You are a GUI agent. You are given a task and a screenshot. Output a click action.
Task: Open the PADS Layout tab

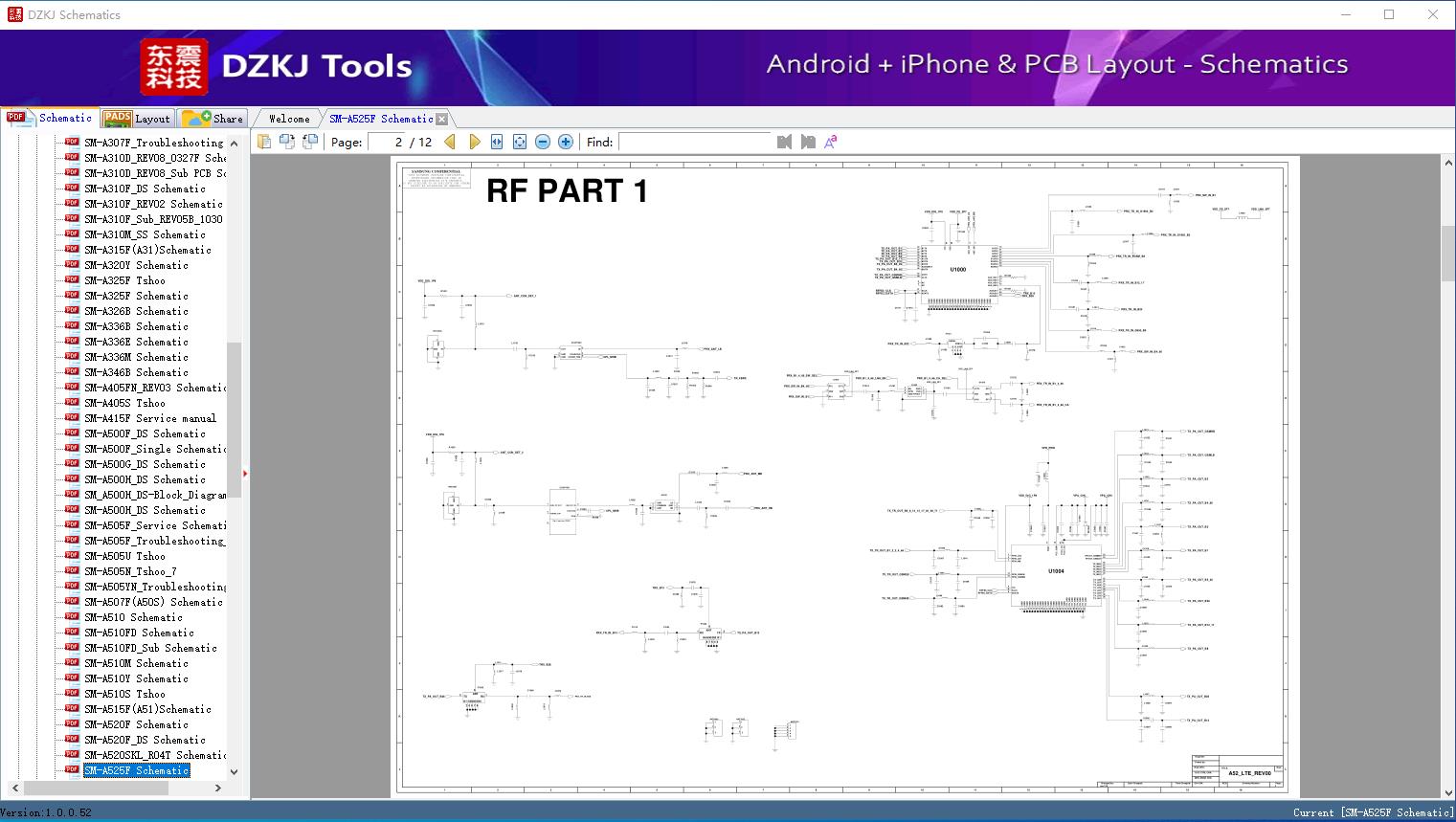tap(136, 119)
